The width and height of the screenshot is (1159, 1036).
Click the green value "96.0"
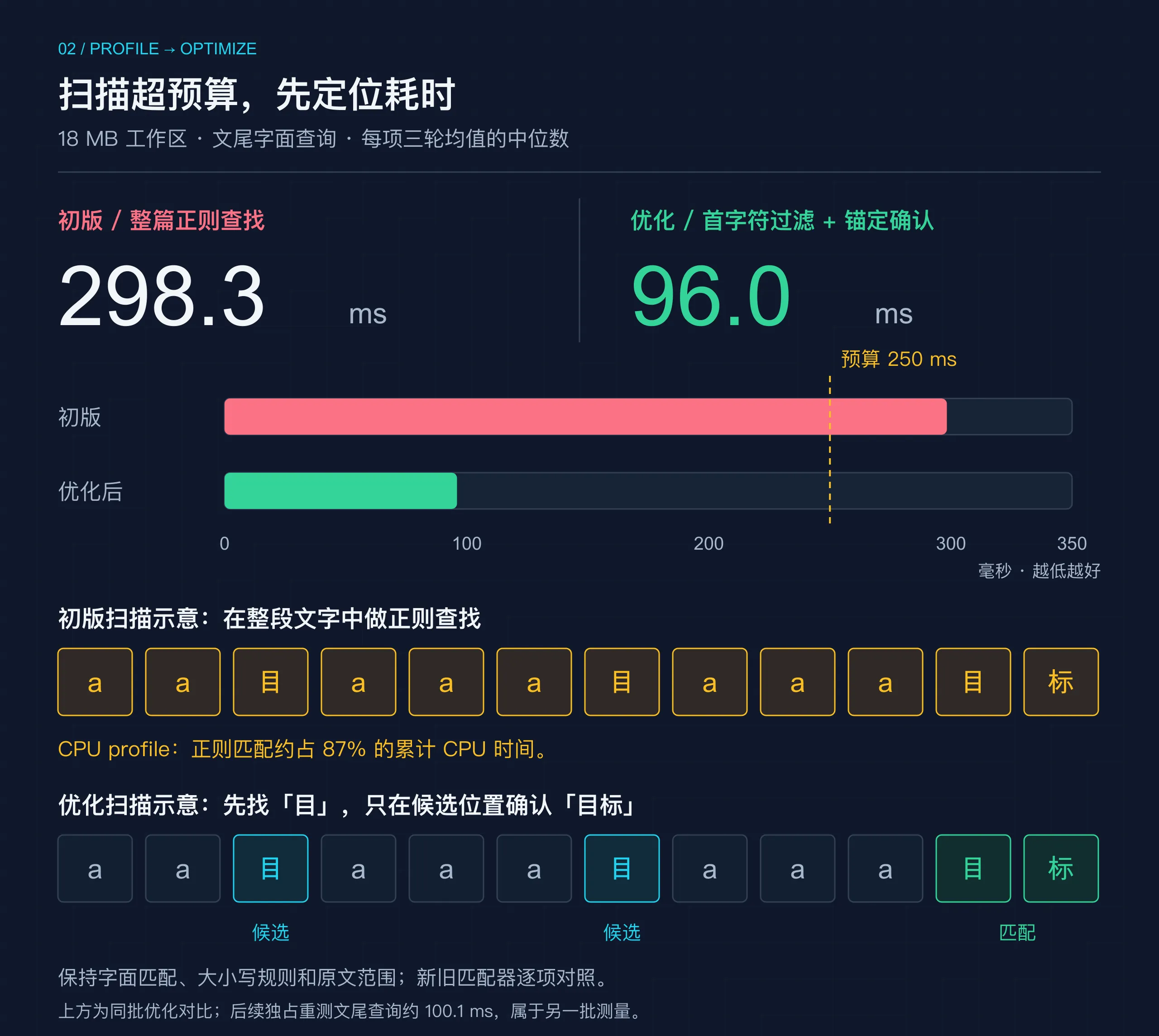[x=711, y=296]
